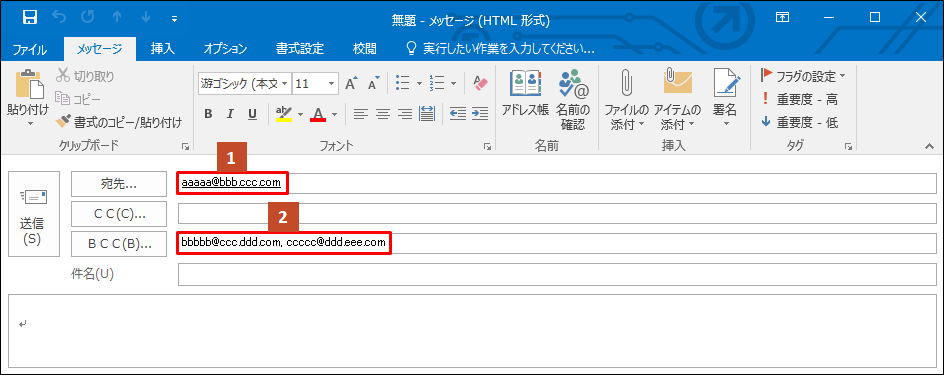Image resolution: width=944 pixels, height=375 pixels.
Task: Switch to the 書式設定 tab
Action: [300, 49]
